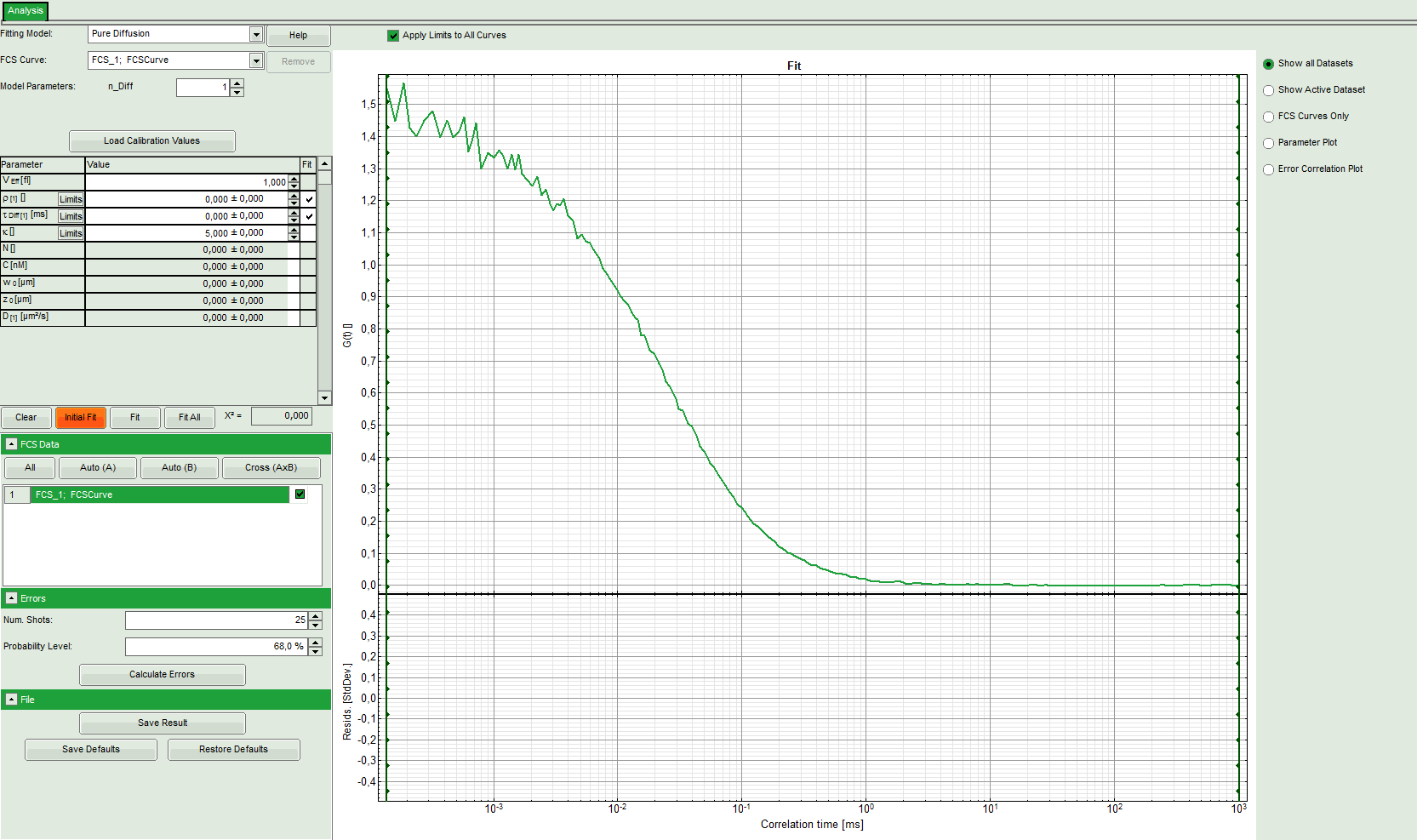Click Calculate Errors button
The image size is (1417, 840).
(162, 675)
